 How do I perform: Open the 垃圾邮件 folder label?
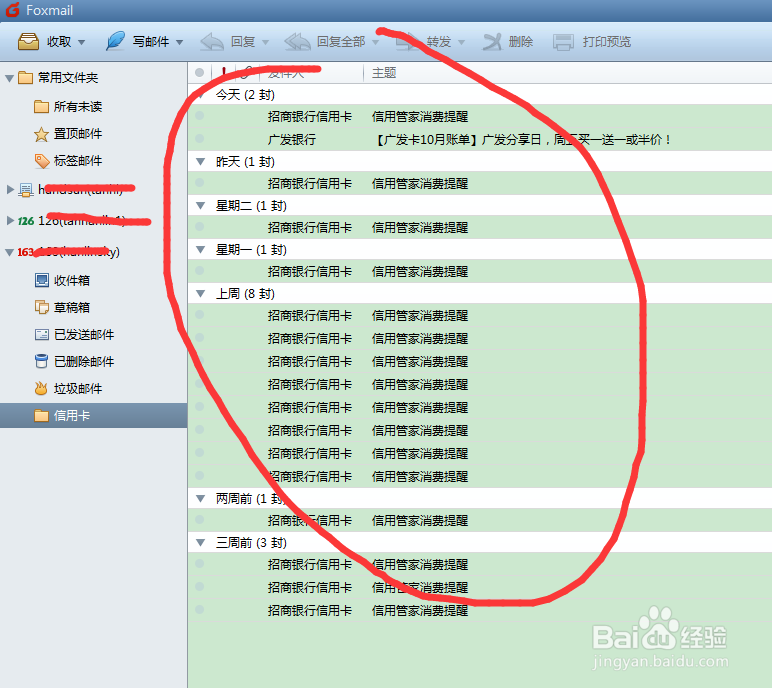coord(78,389)
